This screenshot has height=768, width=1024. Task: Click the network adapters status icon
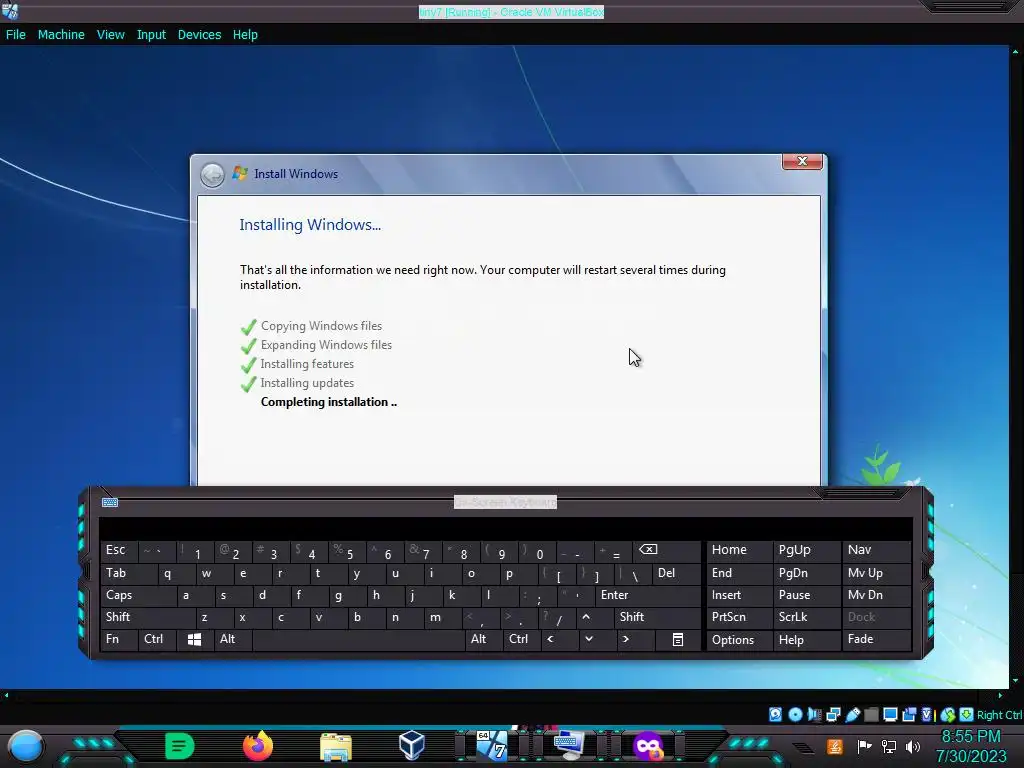click(833, 714)
